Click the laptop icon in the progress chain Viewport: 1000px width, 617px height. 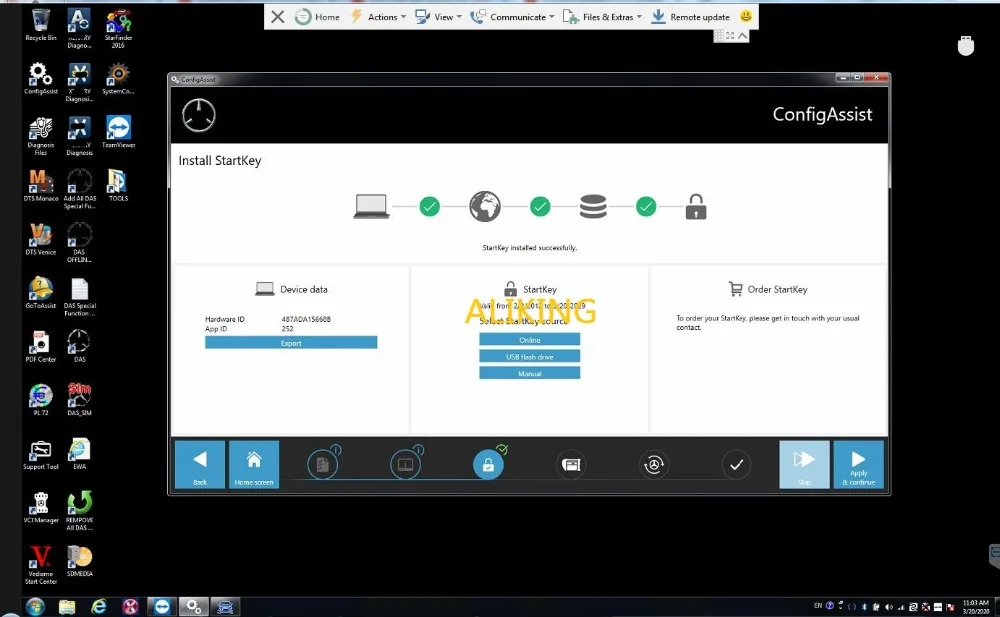[x=371, y=206]
